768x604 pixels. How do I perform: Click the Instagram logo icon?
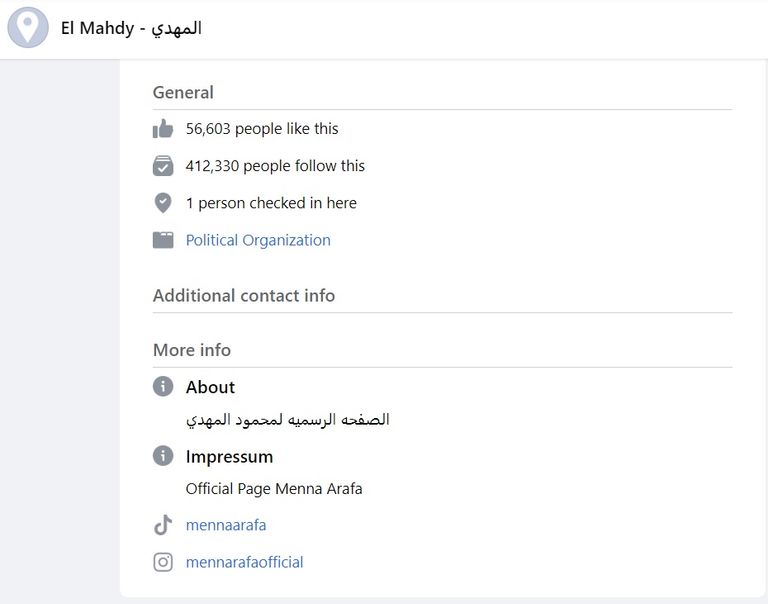(x=163, y=562)
